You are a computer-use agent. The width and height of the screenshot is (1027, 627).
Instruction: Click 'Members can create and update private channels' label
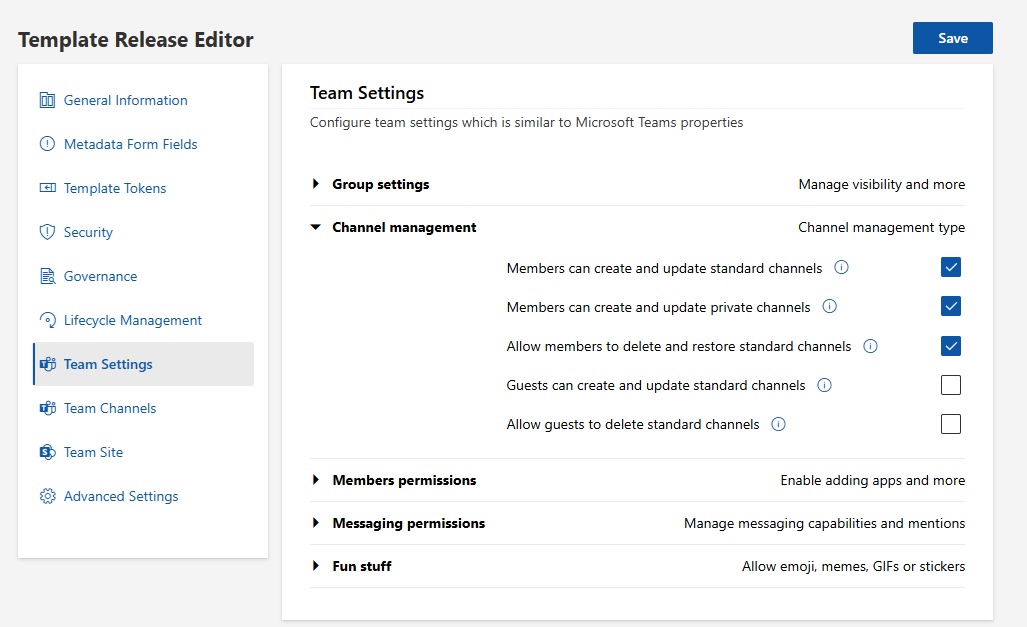pyautogui.click(x=658, y=307)
